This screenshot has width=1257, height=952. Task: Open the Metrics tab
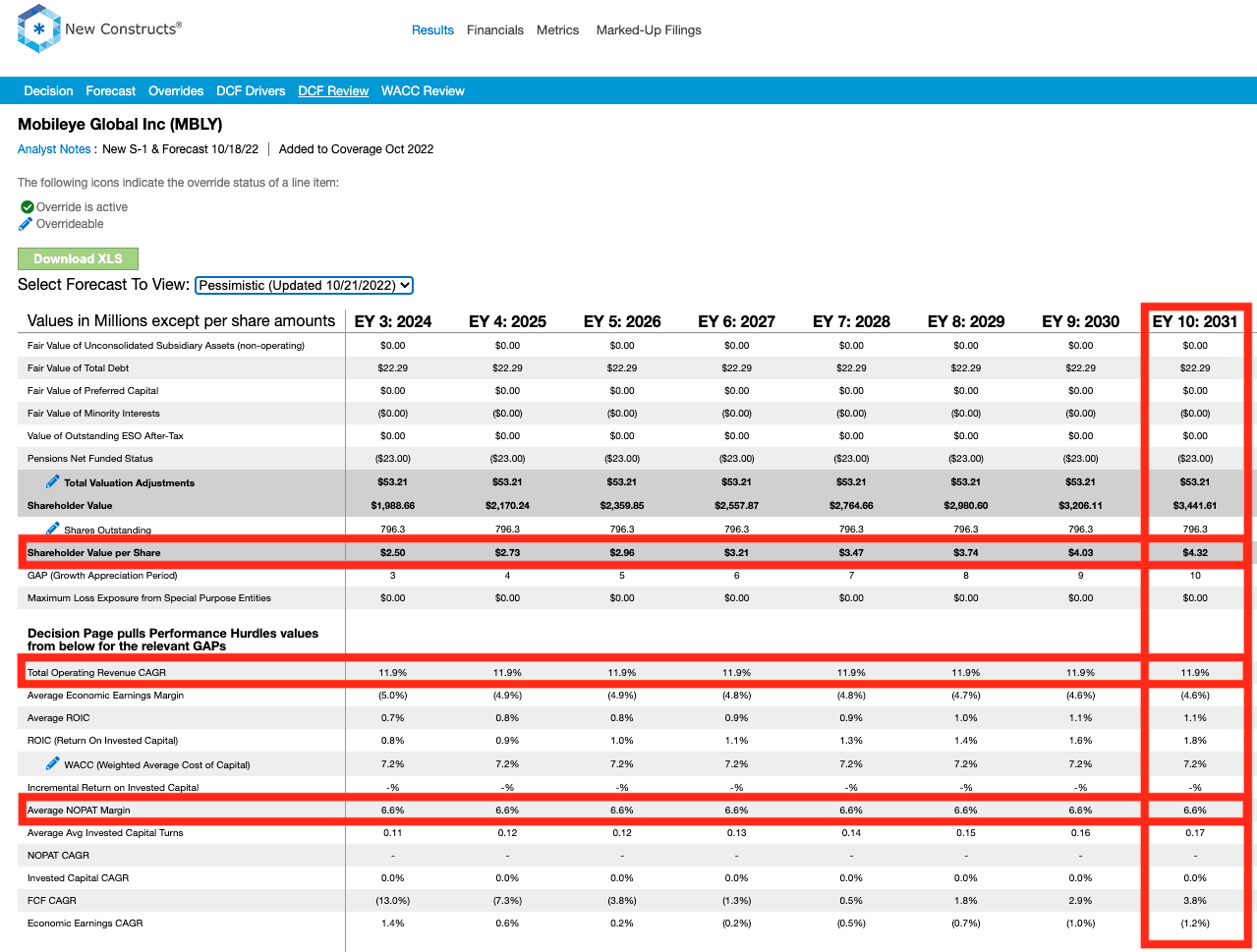click(x=557, y=30)
